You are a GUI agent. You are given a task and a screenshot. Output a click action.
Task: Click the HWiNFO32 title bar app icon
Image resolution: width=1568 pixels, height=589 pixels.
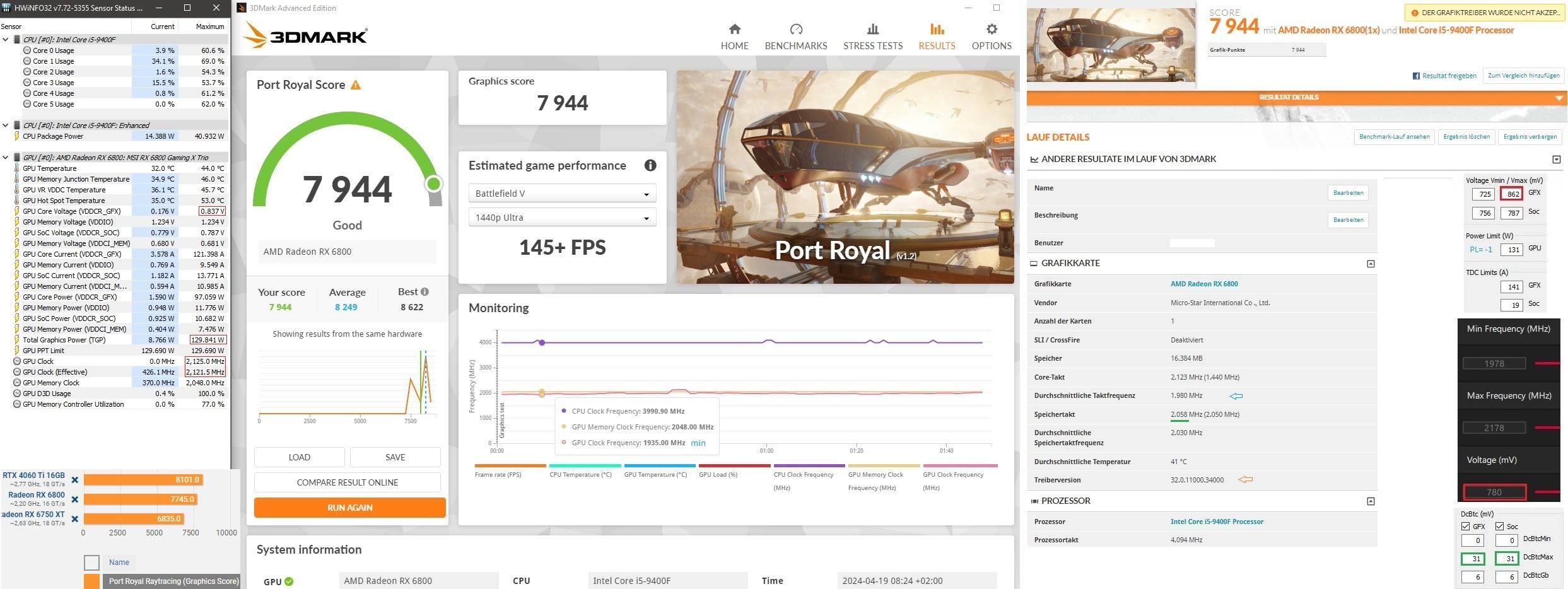[x=6, y=8]
